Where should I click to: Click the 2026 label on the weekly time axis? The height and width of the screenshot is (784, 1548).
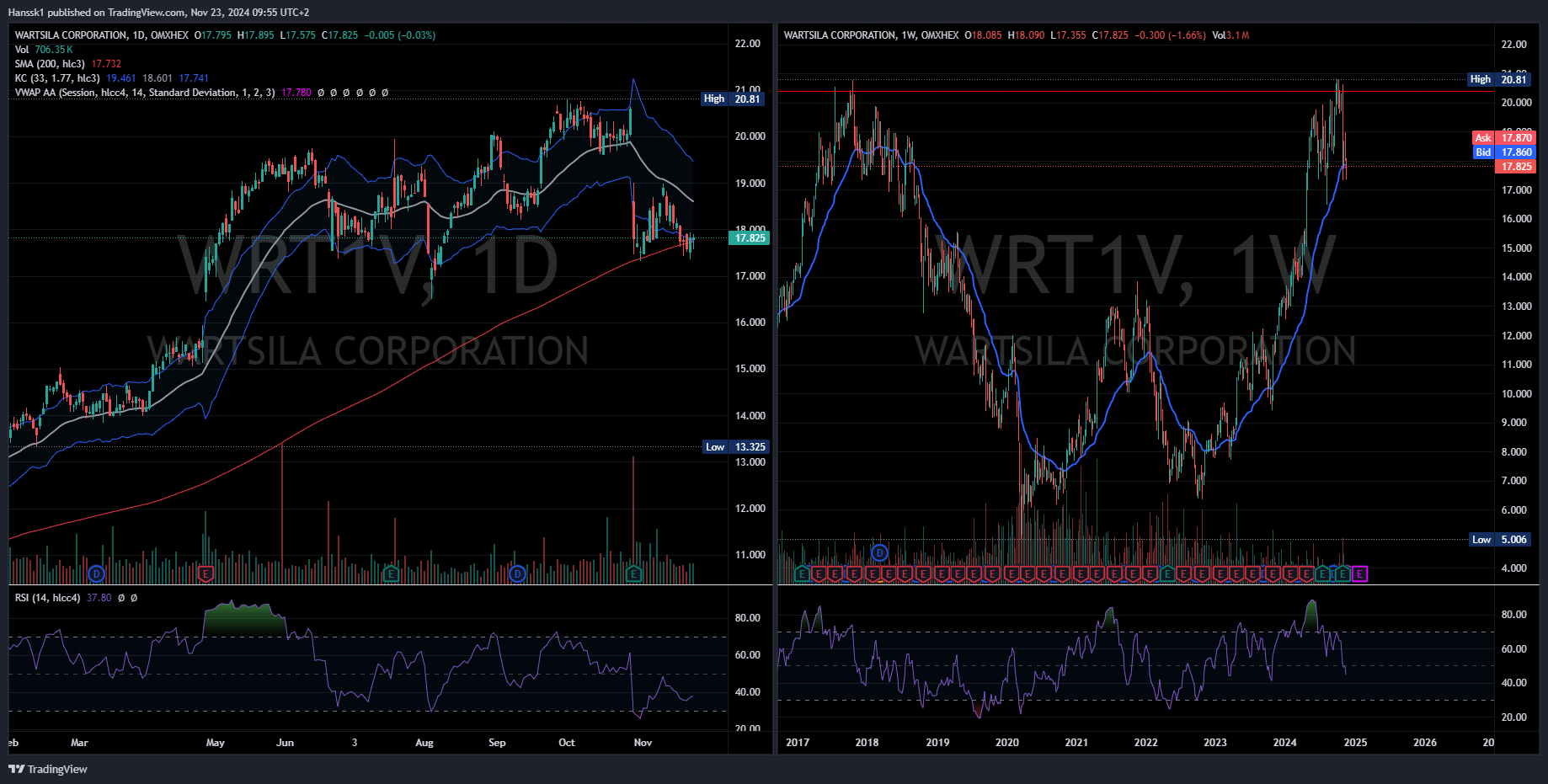[1425, 743]
